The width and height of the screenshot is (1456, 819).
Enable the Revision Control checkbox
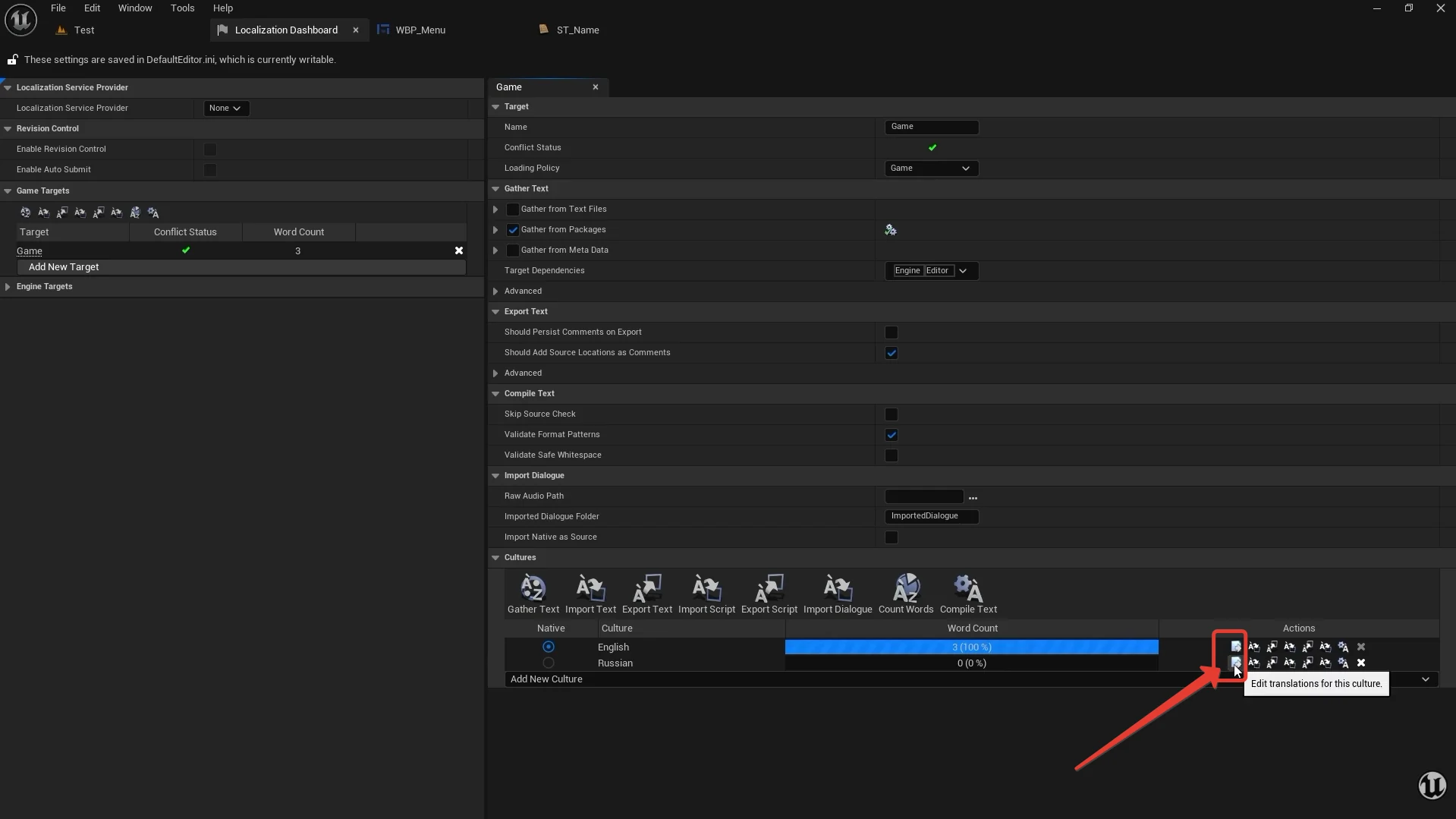point(210,150)
